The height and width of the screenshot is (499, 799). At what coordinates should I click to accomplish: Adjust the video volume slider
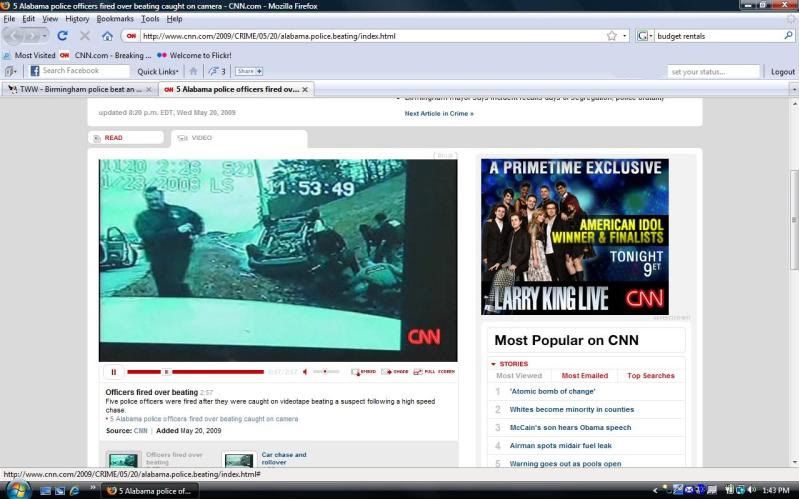pyautogui.click(x=326, y=372)
